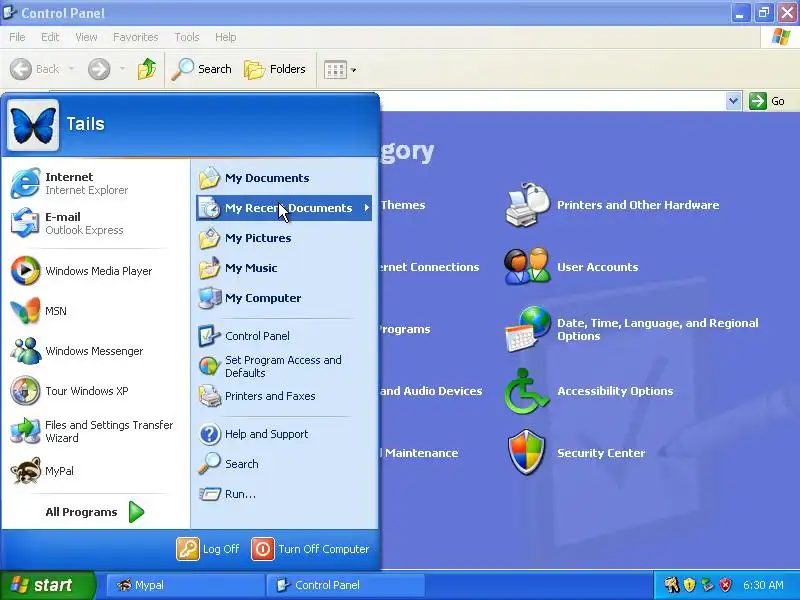Open the address bar dropdown arrow
Screen dimensions: 800x600
tap(733, 101)
